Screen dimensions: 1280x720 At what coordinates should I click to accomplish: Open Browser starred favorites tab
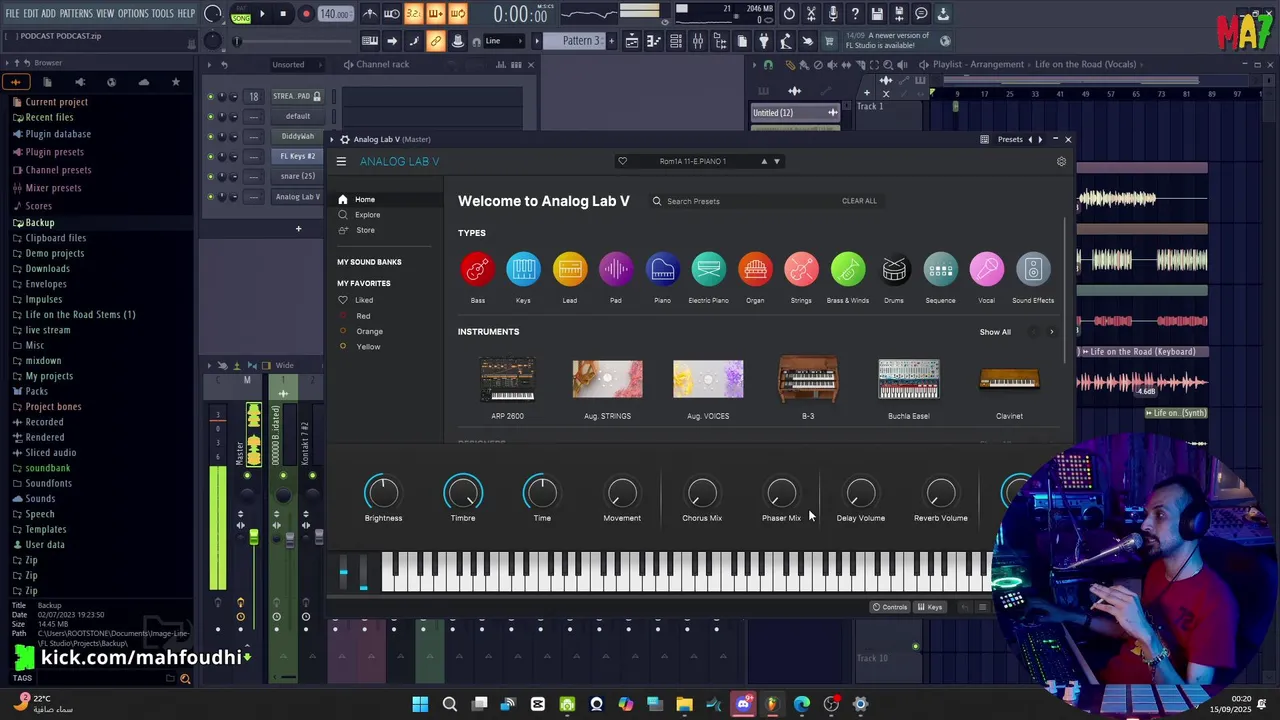click(176, 82)
